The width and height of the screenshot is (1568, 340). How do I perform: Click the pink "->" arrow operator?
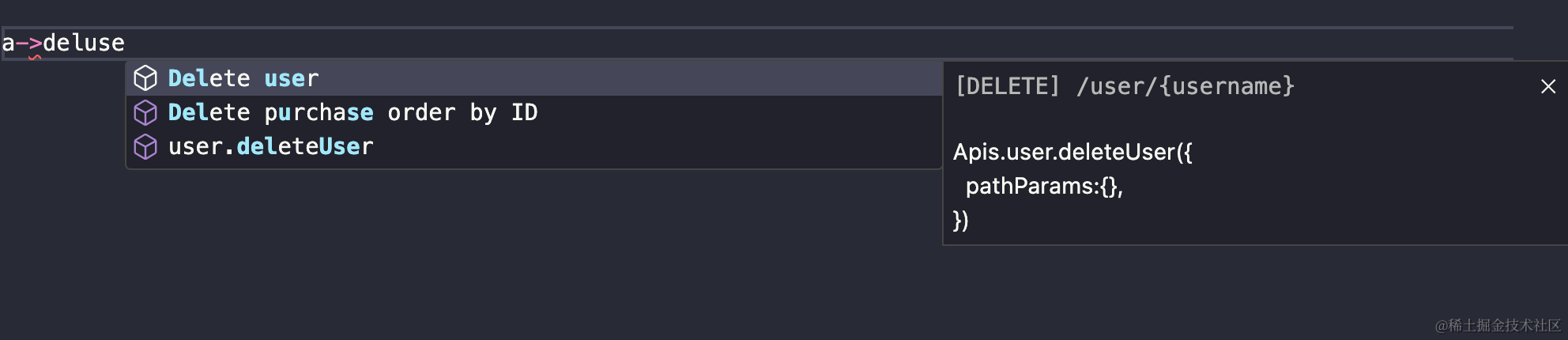pos(28,43)
